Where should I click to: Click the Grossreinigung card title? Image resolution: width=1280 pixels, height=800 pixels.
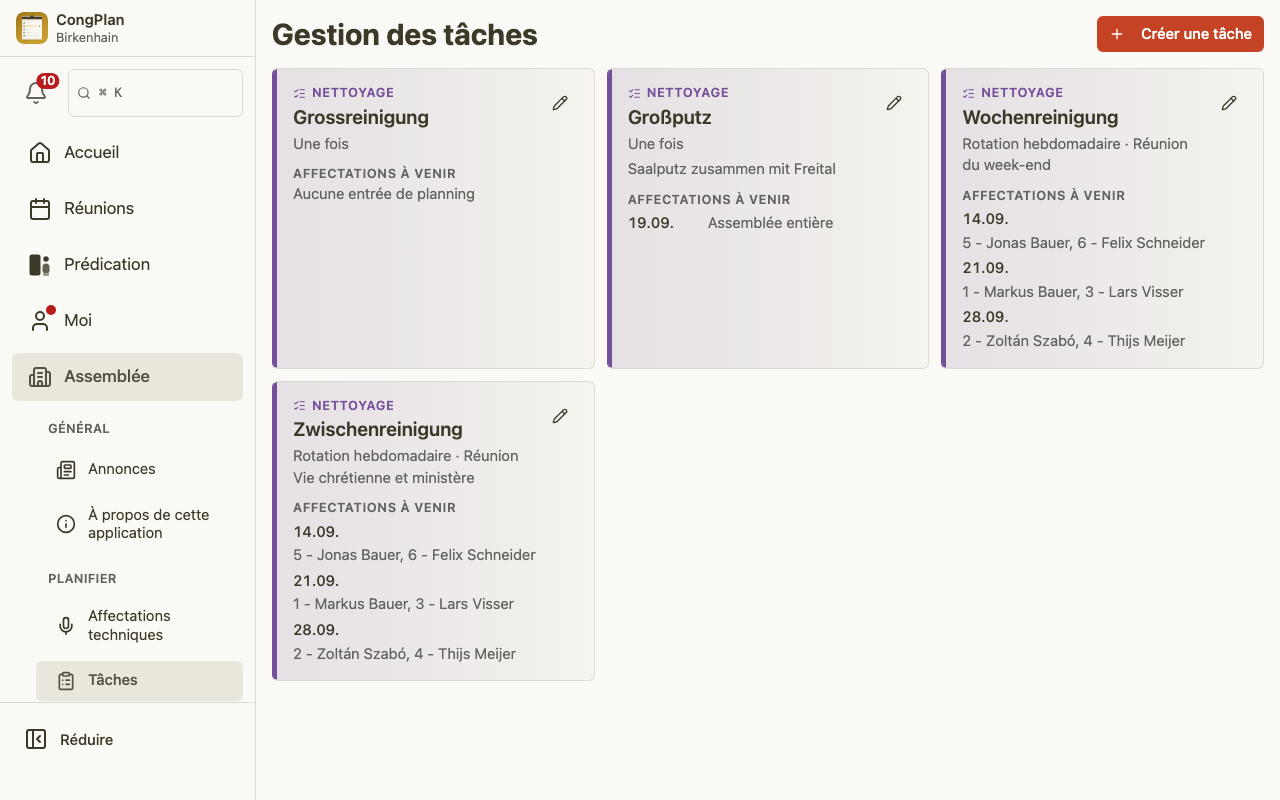361,117
